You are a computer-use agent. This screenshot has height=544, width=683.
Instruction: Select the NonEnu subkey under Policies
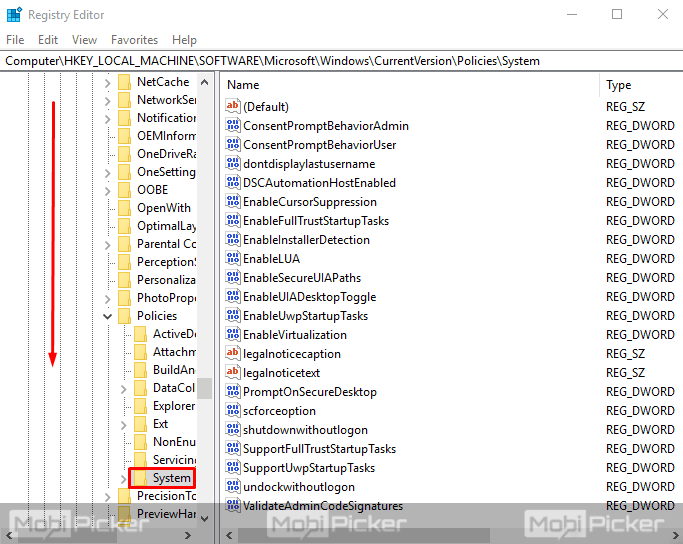174,442
